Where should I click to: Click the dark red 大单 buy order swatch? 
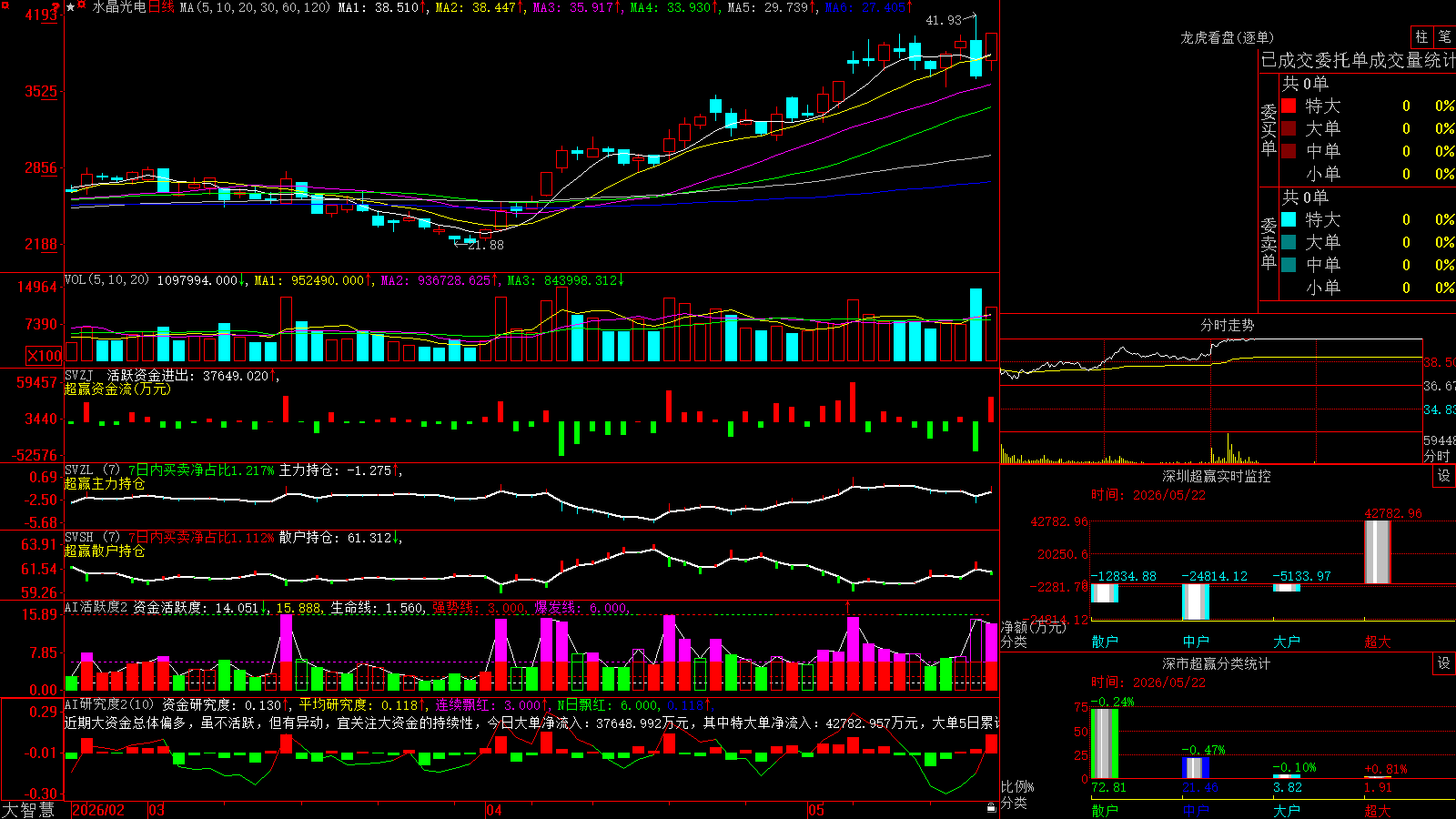tap(1289, 128)
